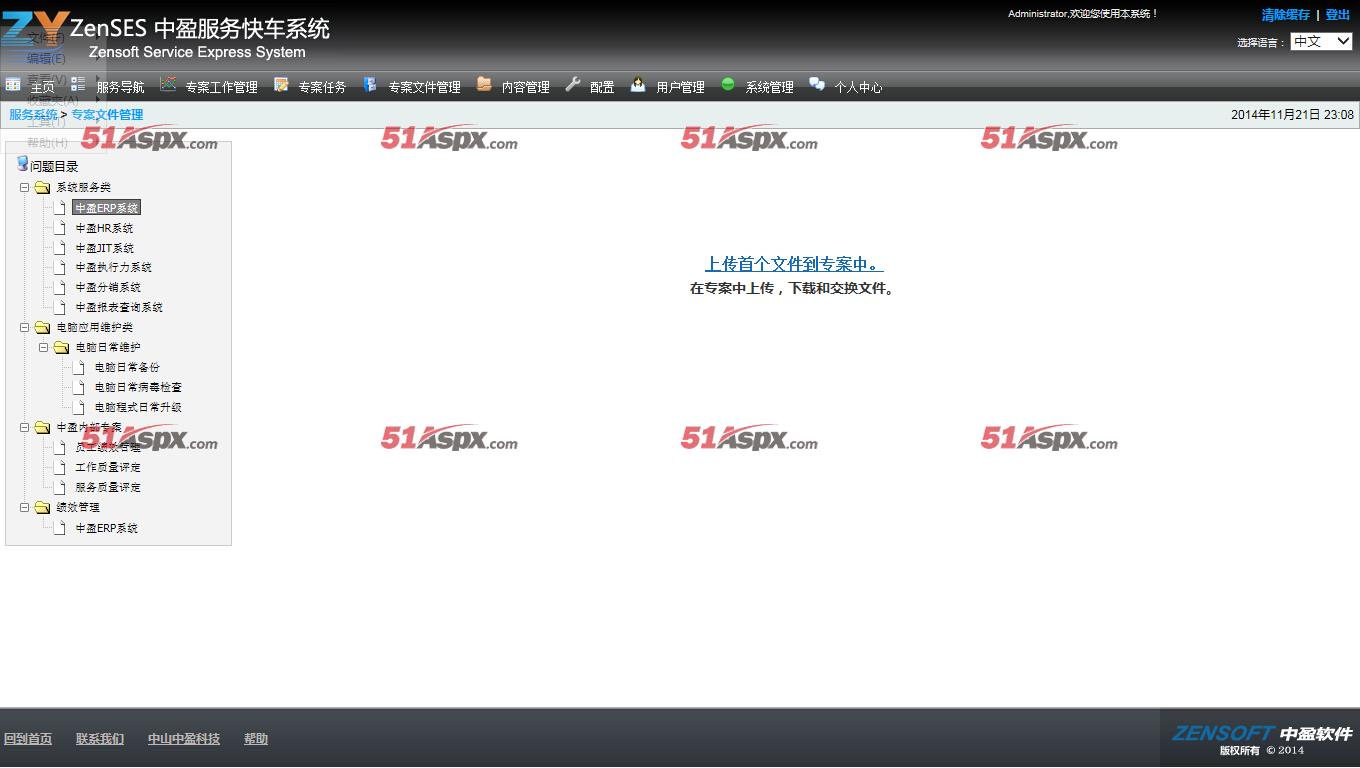The height and width of the screenshot is (768, 1360).
Task: Click the 登出 logout link
Action: pyautogui.click(x=1338, y=15)
